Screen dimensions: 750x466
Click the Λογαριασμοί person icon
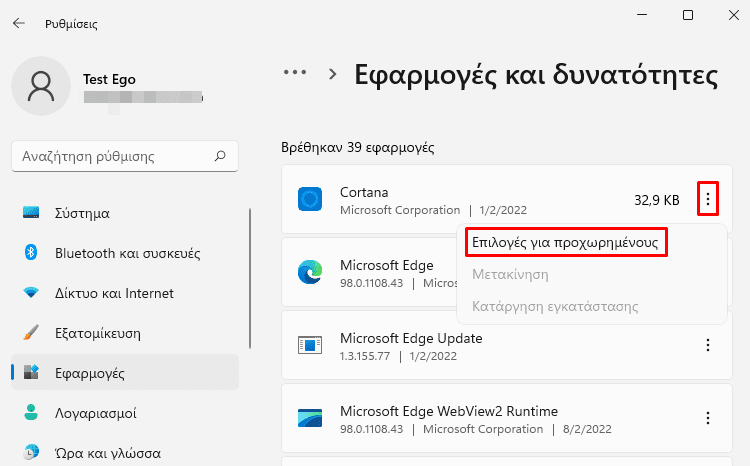tap(31, 412)
